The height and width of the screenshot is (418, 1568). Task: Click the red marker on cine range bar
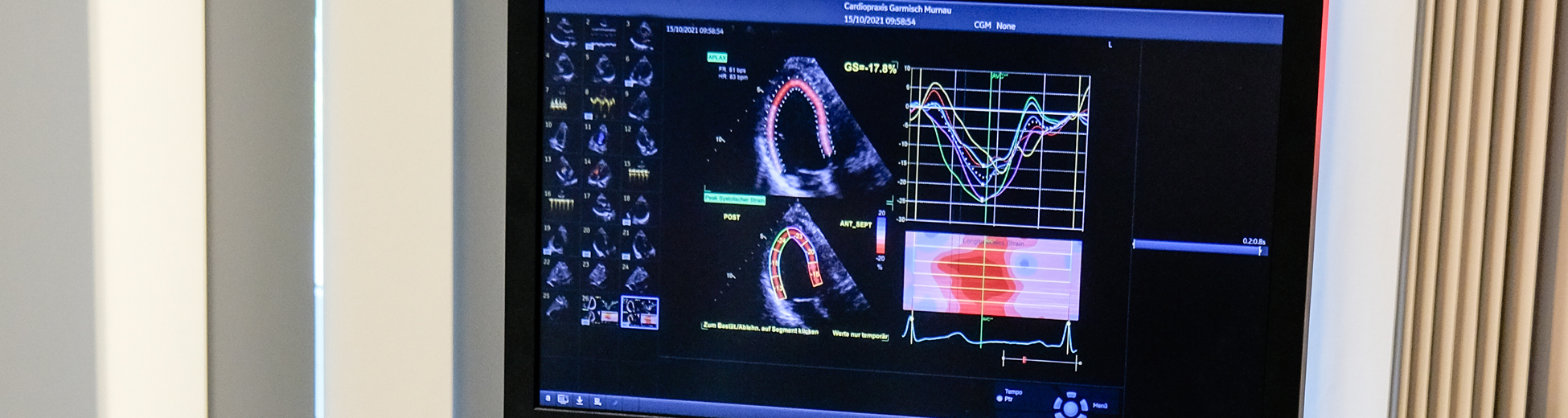pyautogui.click(x=1024, y=360)
